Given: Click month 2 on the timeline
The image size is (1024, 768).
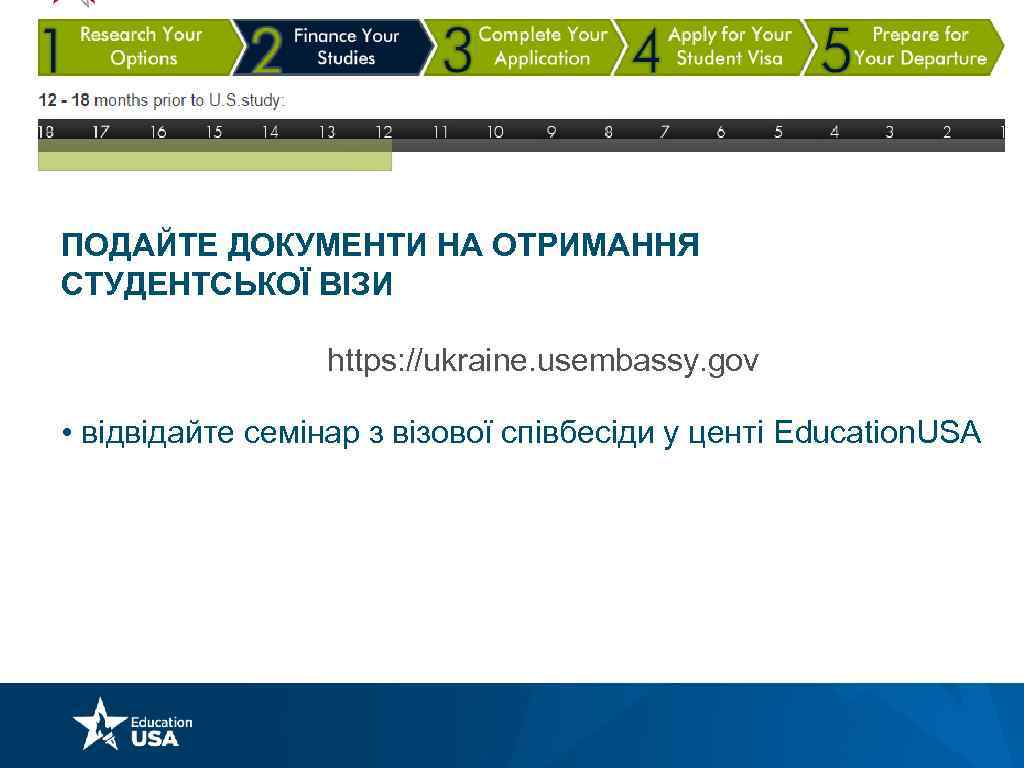Looking at the screenshot, I should pyautogui.click(x=947, y=132).
